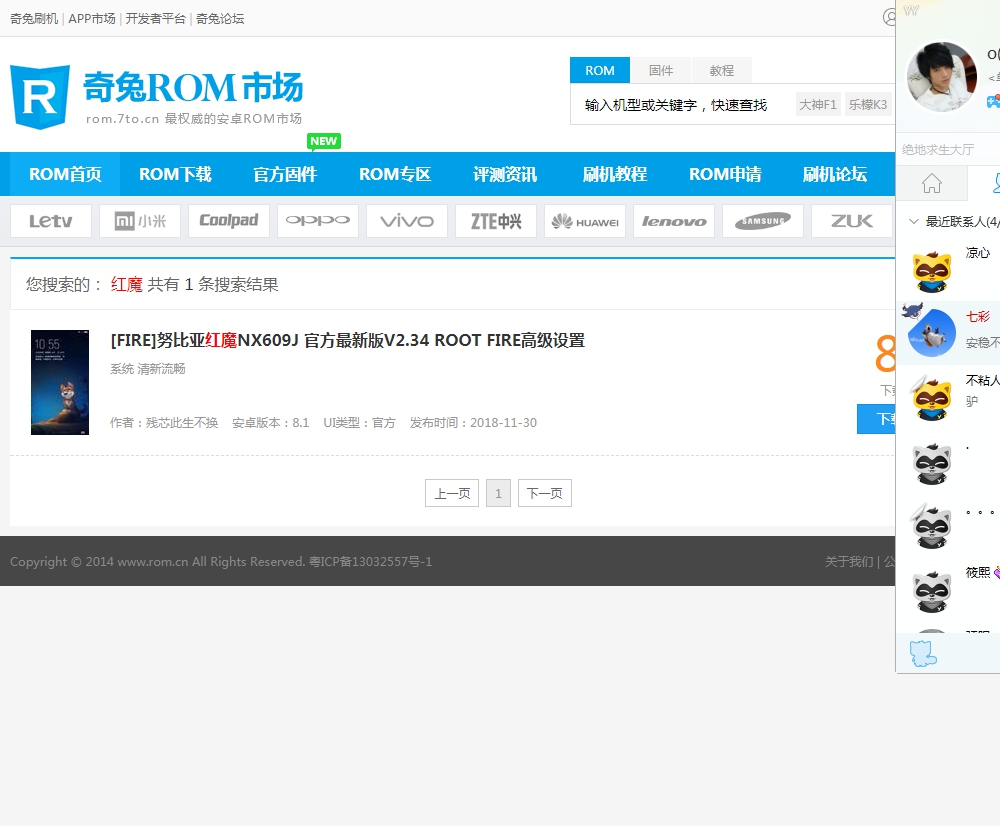Open the 开发者平台 top link

(x=156, y=18)
